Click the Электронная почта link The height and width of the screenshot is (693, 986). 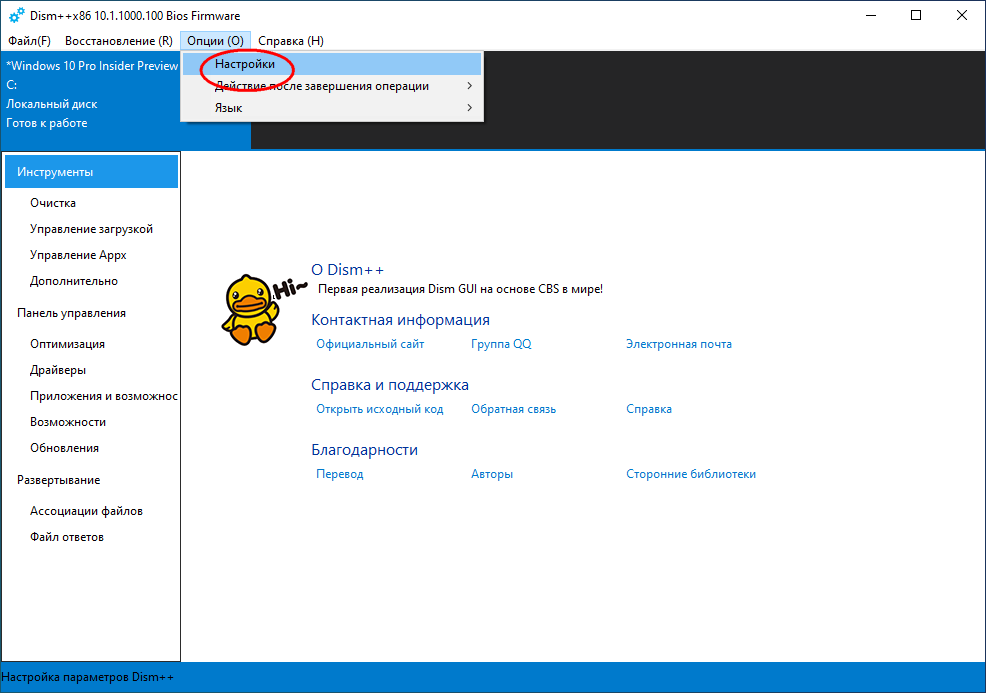click(679, 344)
